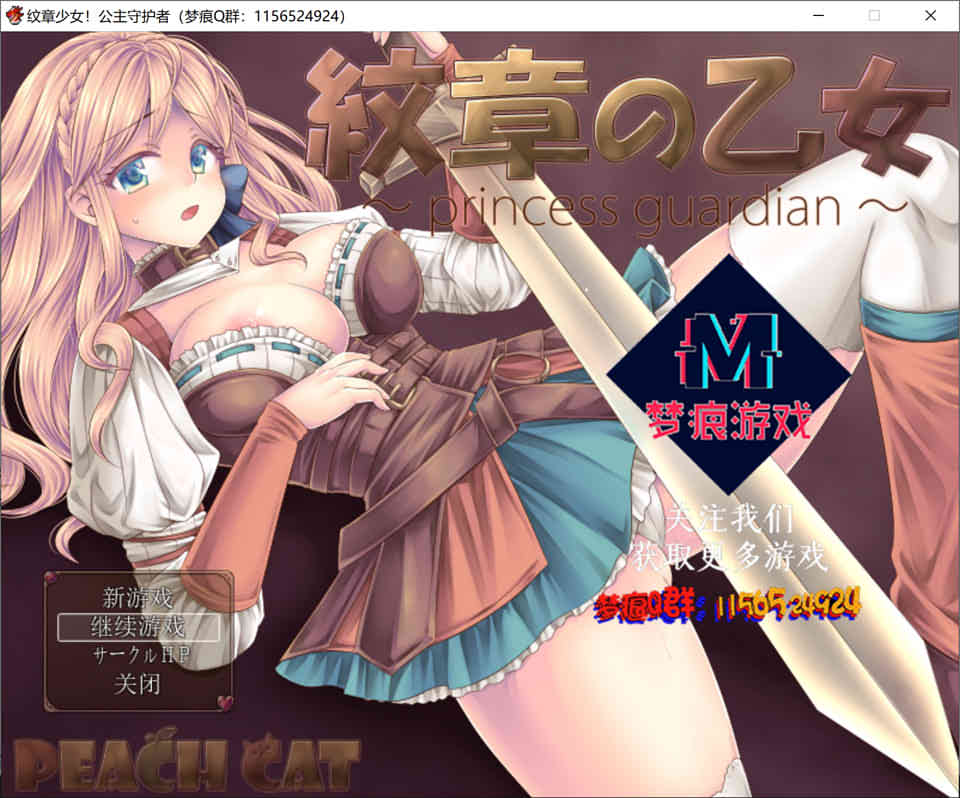Maximize the game window
The width and height of the screenshot is (960, 798).
[x=874, y=15]
